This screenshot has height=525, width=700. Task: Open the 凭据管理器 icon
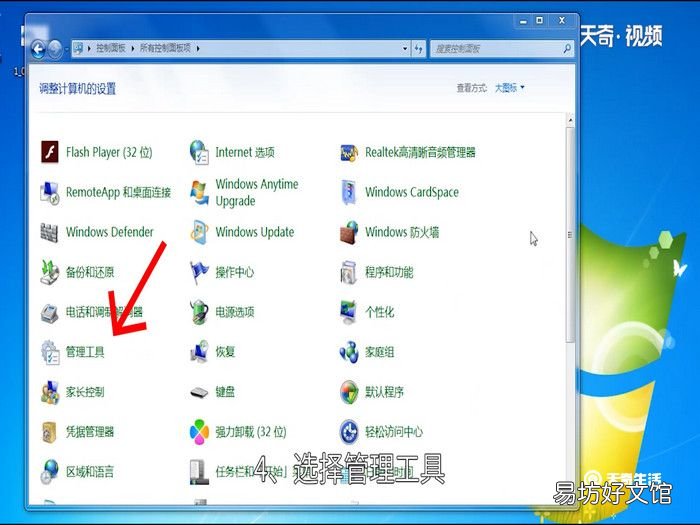[49, 432]
